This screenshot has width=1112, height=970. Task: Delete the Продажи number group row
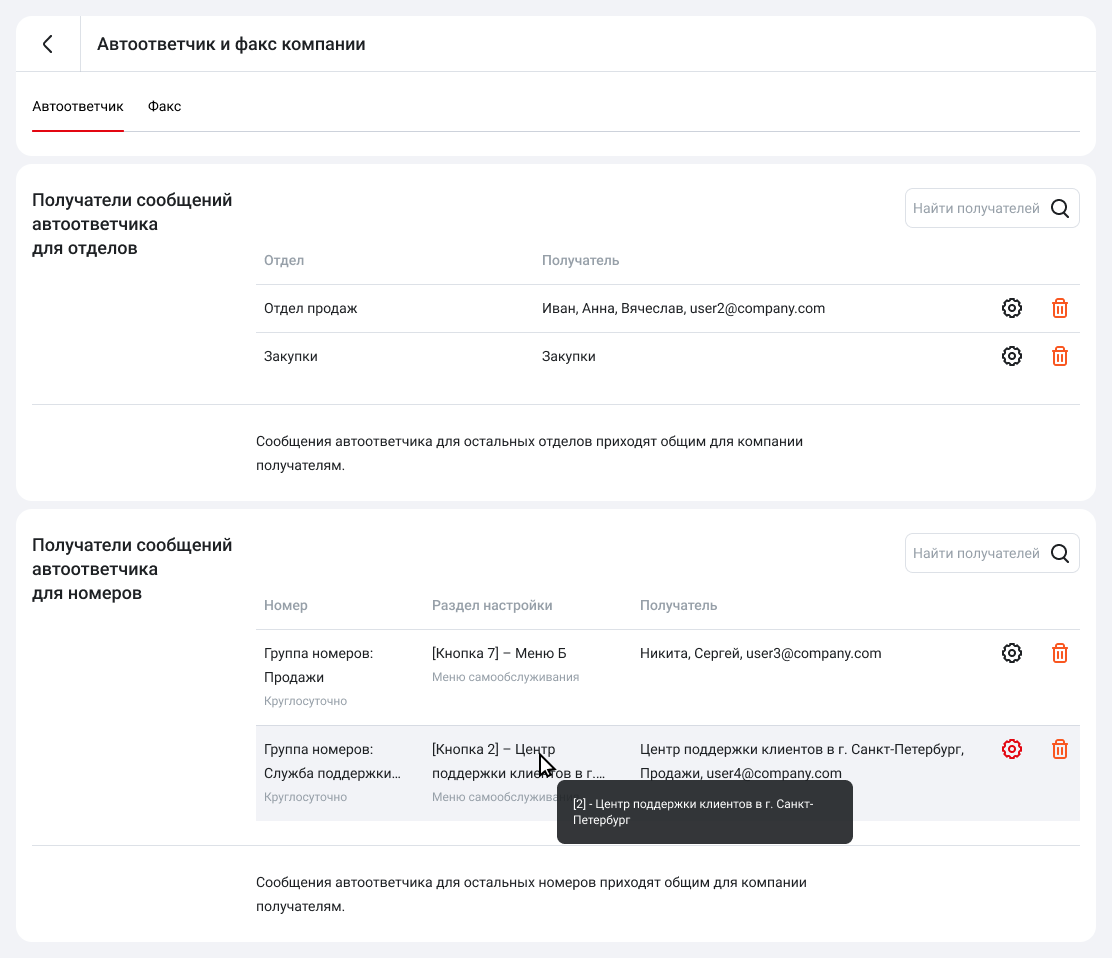coord(1060,653)
